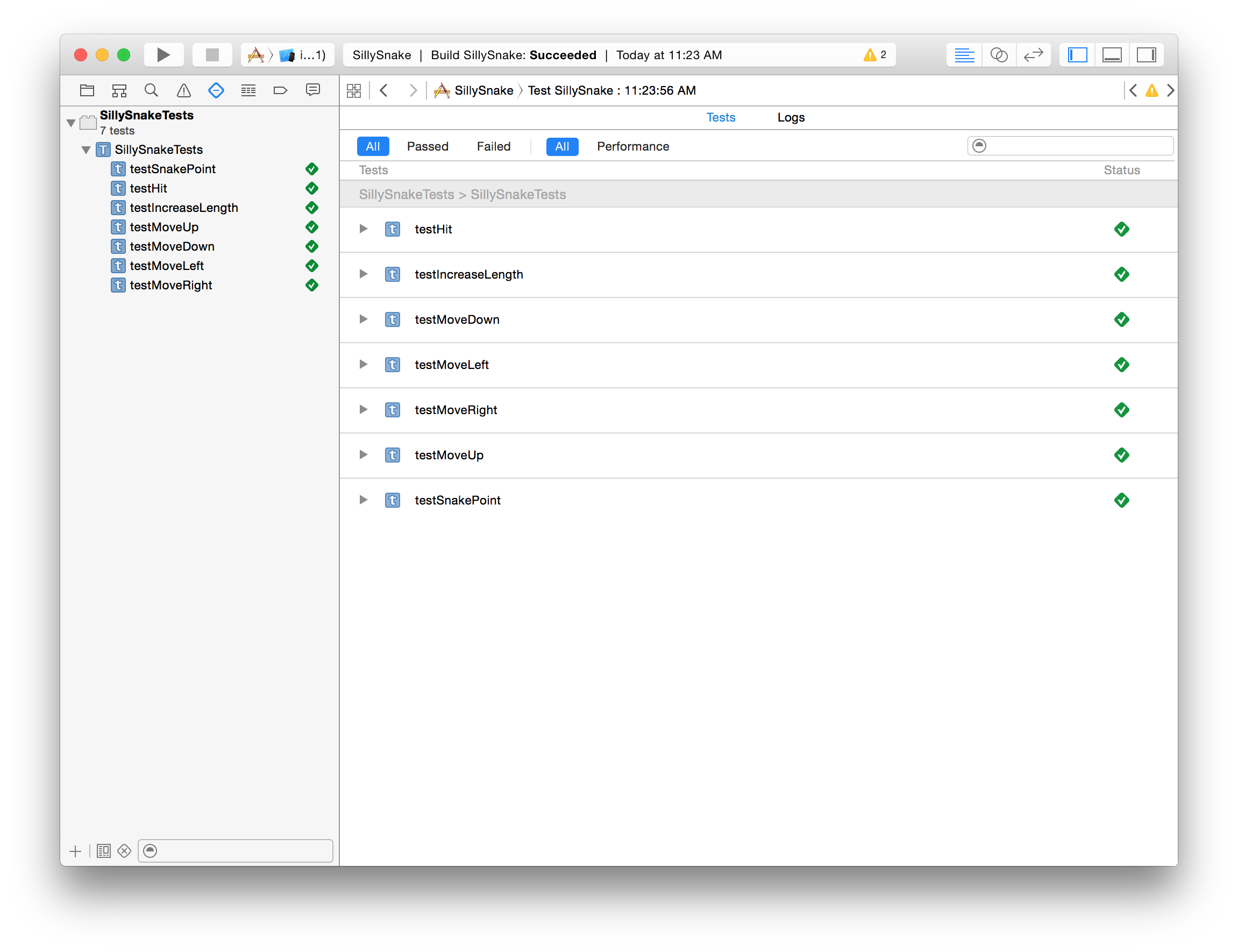Click the Run (play) button
This screenshot has width=1238, height=952.
(x=163, y=55)
